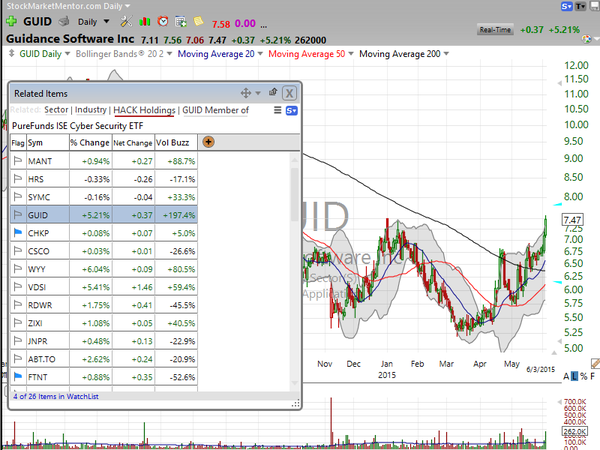
Task: Click the 7.47 current price label
Action: click(x=572, y=220)
